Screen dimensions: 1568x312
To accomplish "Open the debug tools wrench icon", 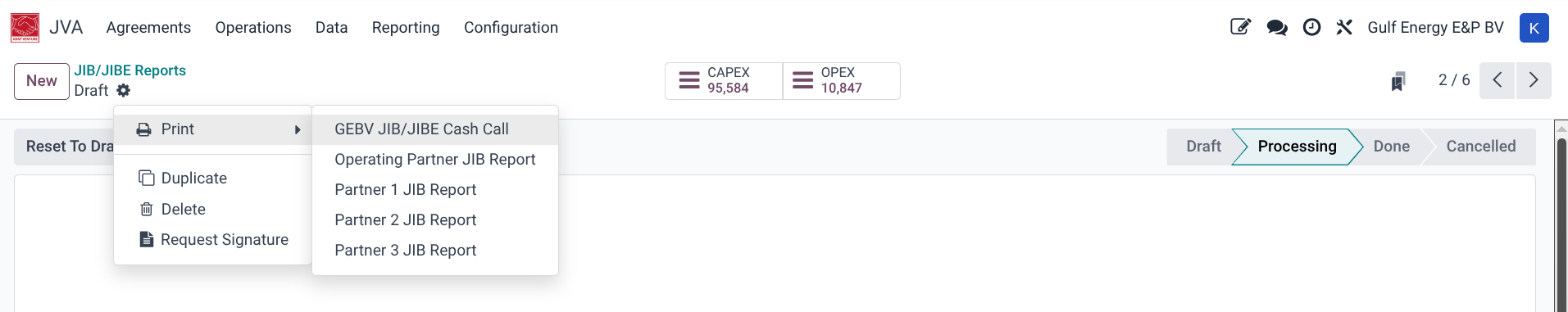I will (1344, 27).
